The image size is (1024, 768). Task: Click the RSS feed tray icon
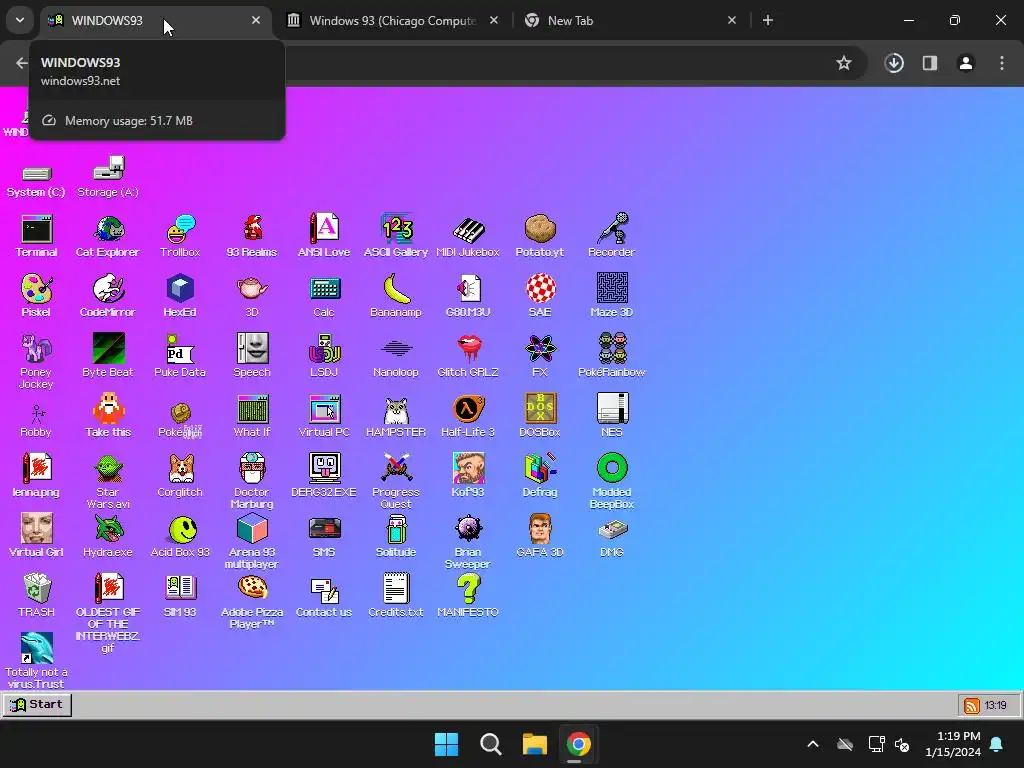[x=971, y=705]
